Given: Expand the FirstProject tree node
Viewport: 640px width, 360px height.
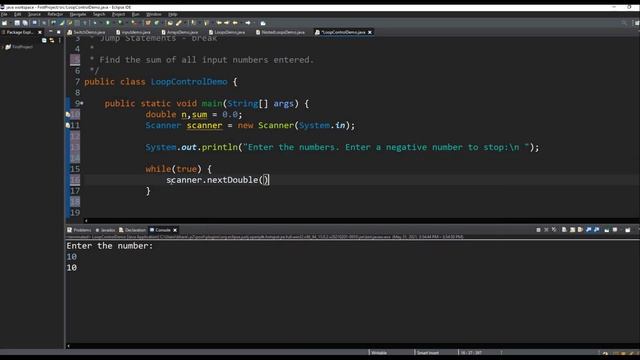Looking at the screenshot, I should pos(2,47).
